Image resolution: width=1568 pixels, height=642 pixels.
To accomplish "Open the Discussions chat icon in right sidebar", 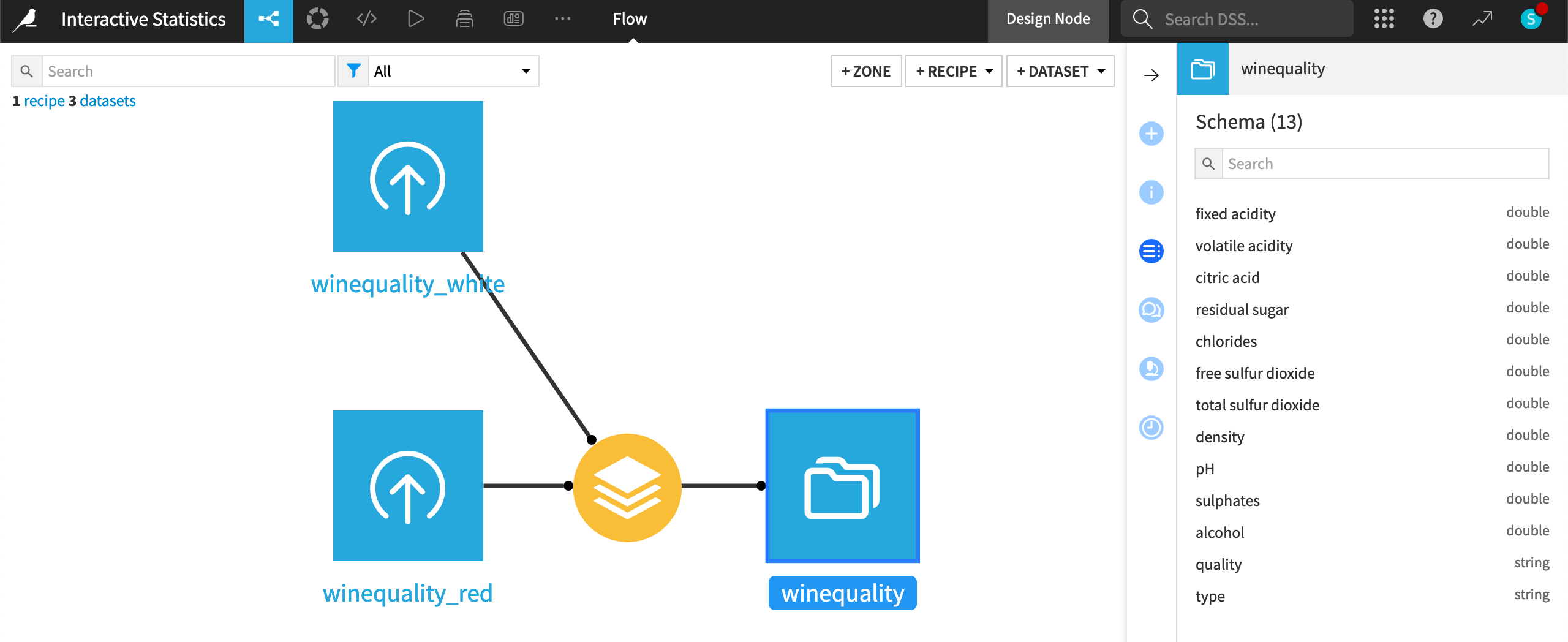I will tap(1151, 310).
